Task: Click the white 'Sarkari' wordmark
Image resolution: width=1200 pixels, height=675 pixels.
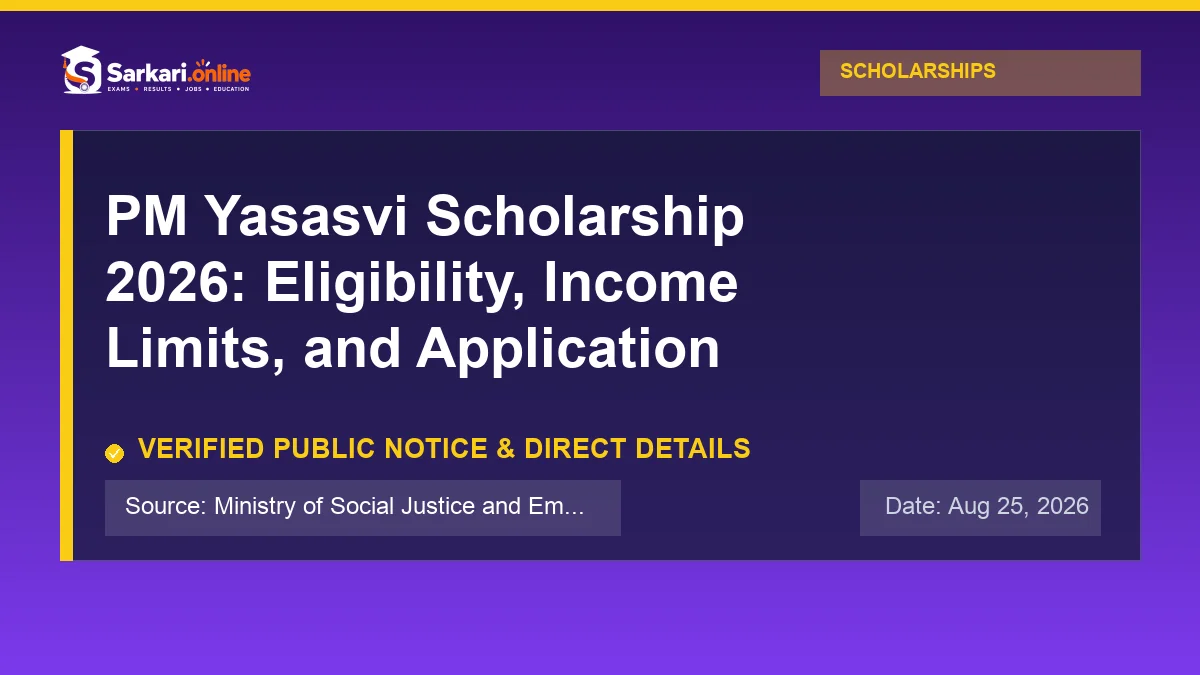Action: 146,73
